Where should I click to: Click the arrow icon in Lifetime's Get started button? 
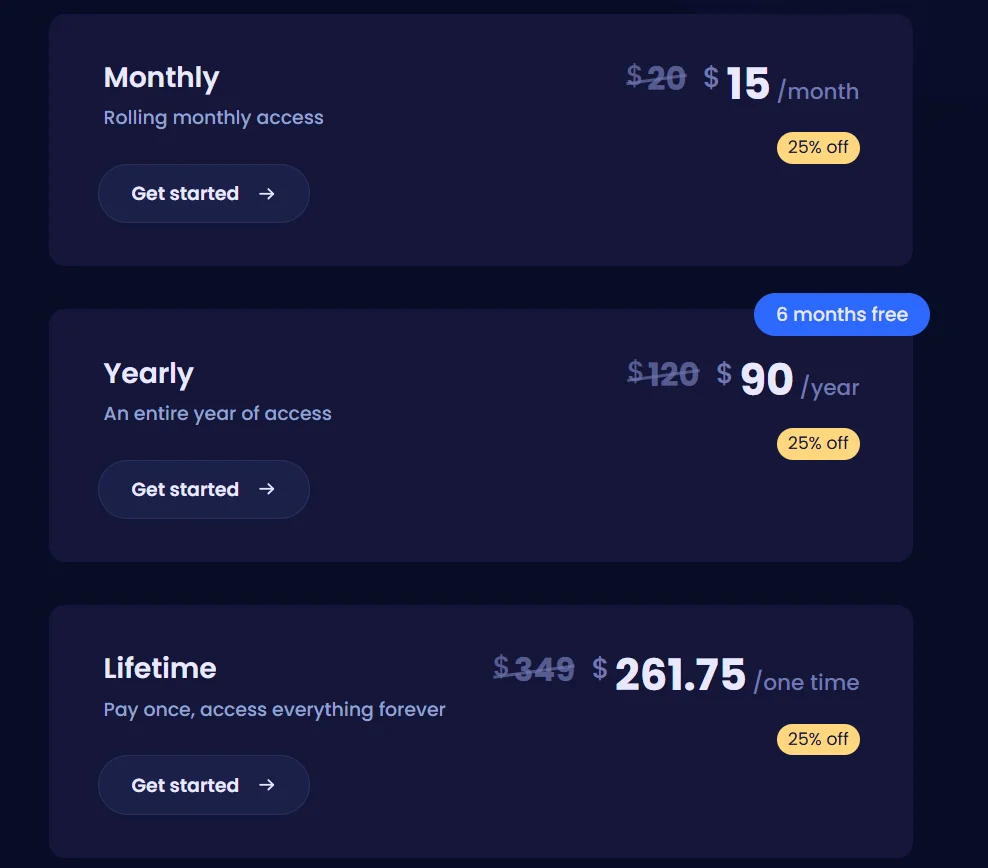[x=266, y=785]
